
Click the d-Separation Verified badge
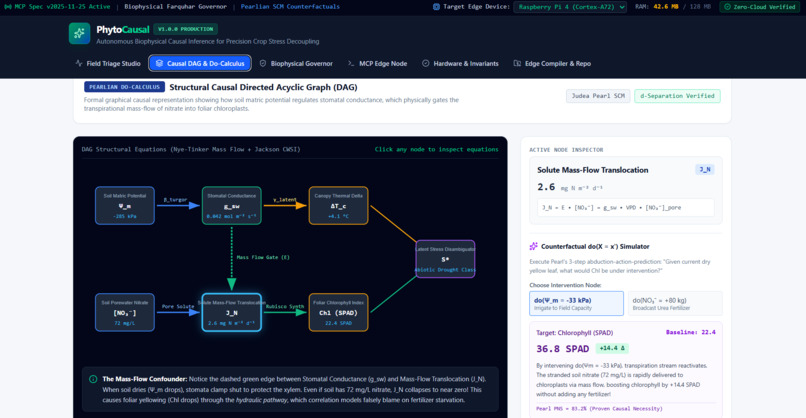[677, 96]
